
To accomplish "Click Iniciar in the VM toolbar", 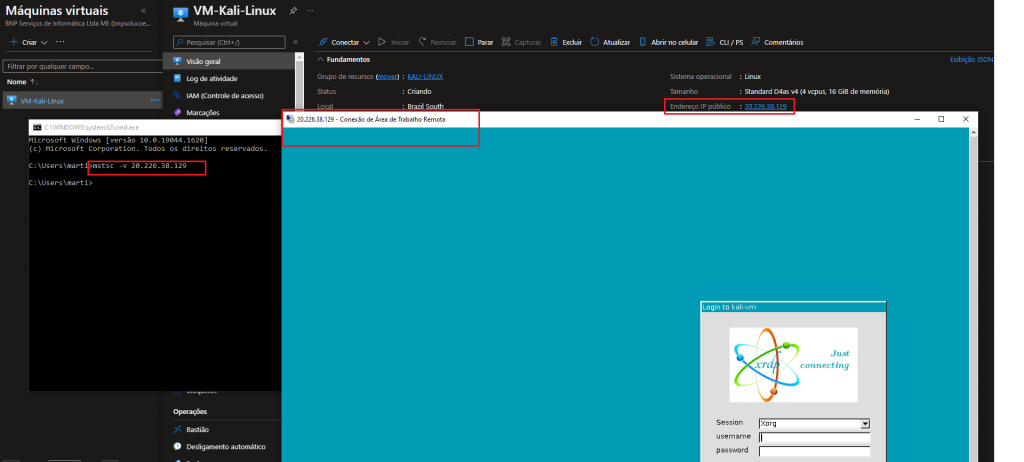I will click(x=394, y=42).
